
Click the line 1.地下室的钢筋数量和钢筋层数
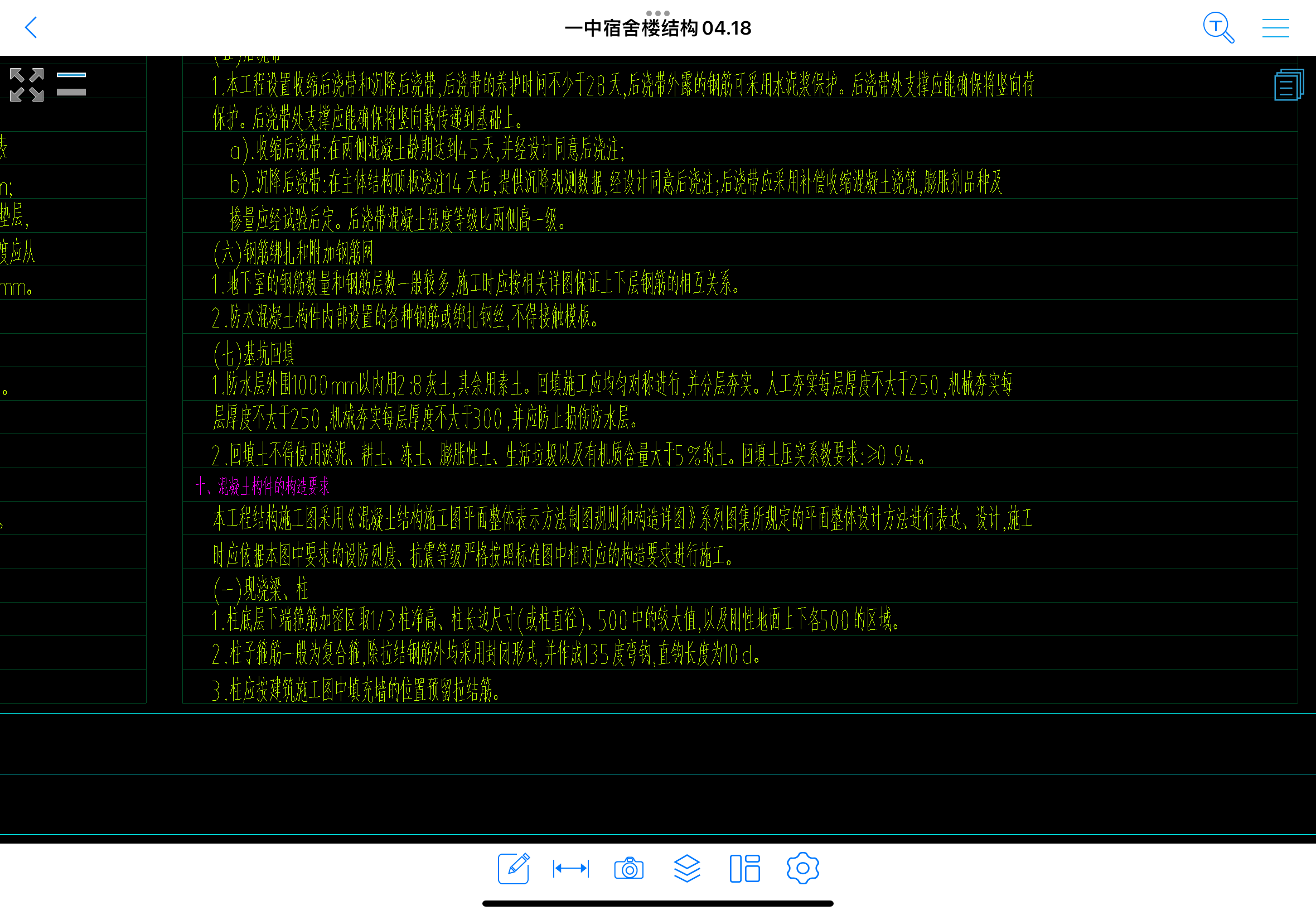[x=477, y=283]
